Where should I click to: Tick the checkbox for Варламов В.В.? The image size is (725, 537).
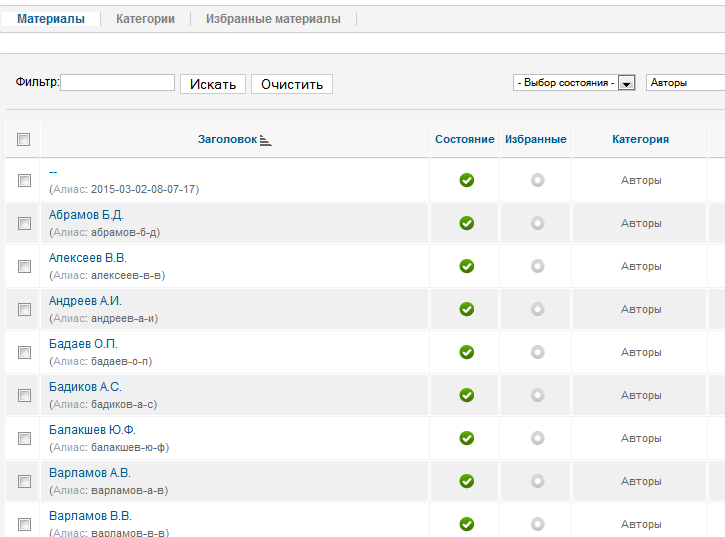25,525
